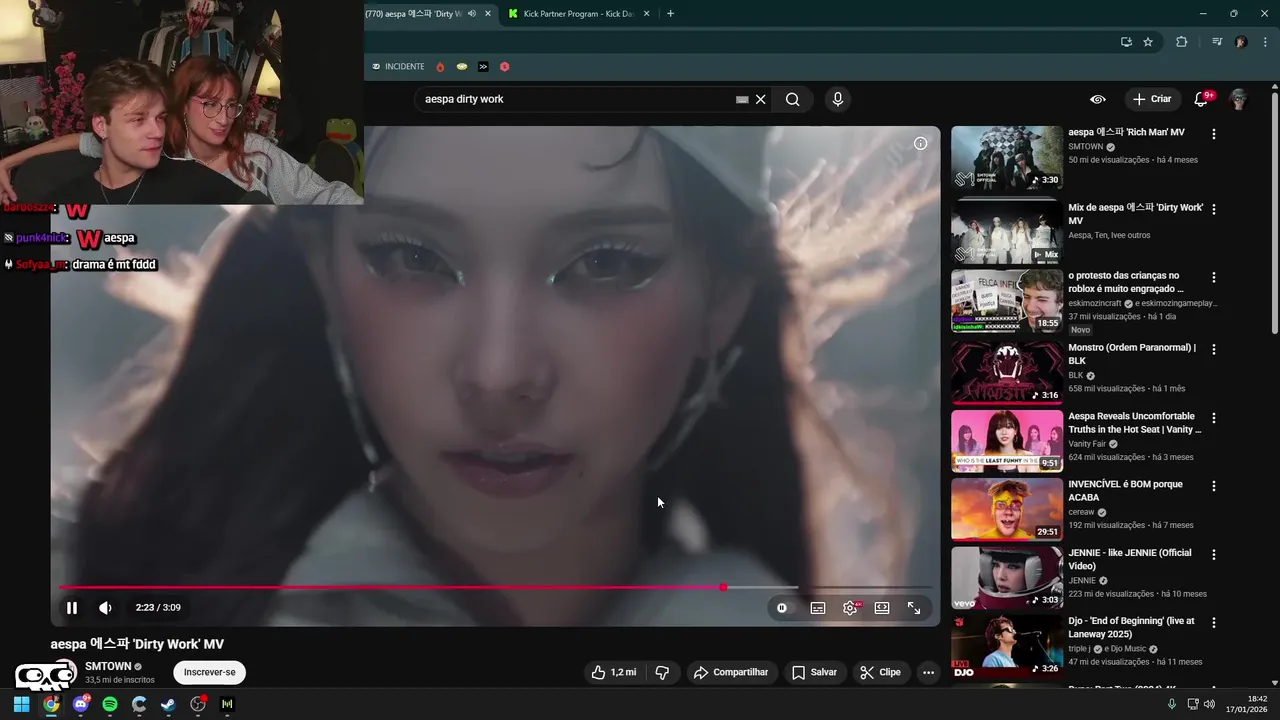Open options for aespa 'Rich Man' MV

pyautogui.click(x=1214, y=134)
